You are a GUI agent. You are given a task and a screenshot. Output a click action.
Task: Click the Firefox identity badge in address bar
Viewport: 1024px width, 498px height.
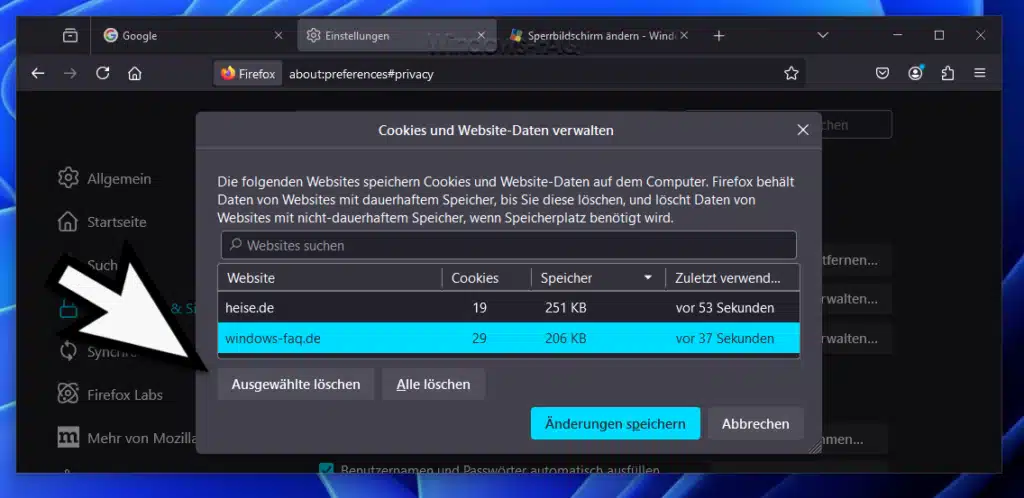point(248,74)
